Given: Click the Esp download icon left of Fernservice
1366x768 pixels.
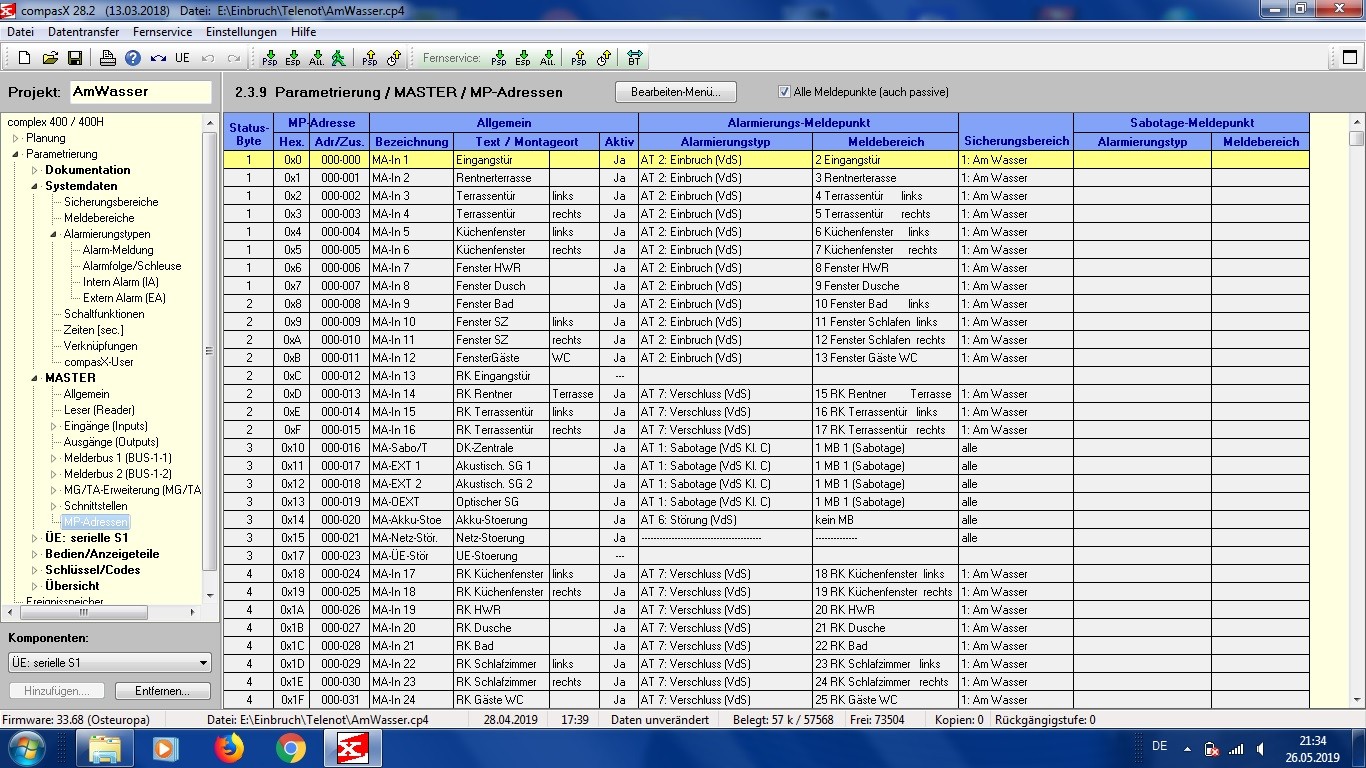Looking at the screenshot, I should pos(294,58).
